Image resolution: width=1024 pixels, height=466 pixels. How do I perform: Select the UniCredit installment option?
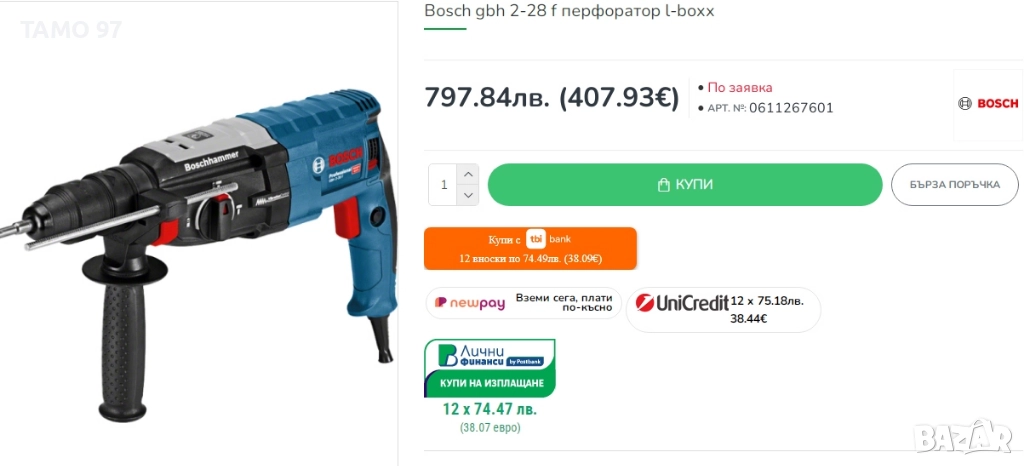[723, 310]
